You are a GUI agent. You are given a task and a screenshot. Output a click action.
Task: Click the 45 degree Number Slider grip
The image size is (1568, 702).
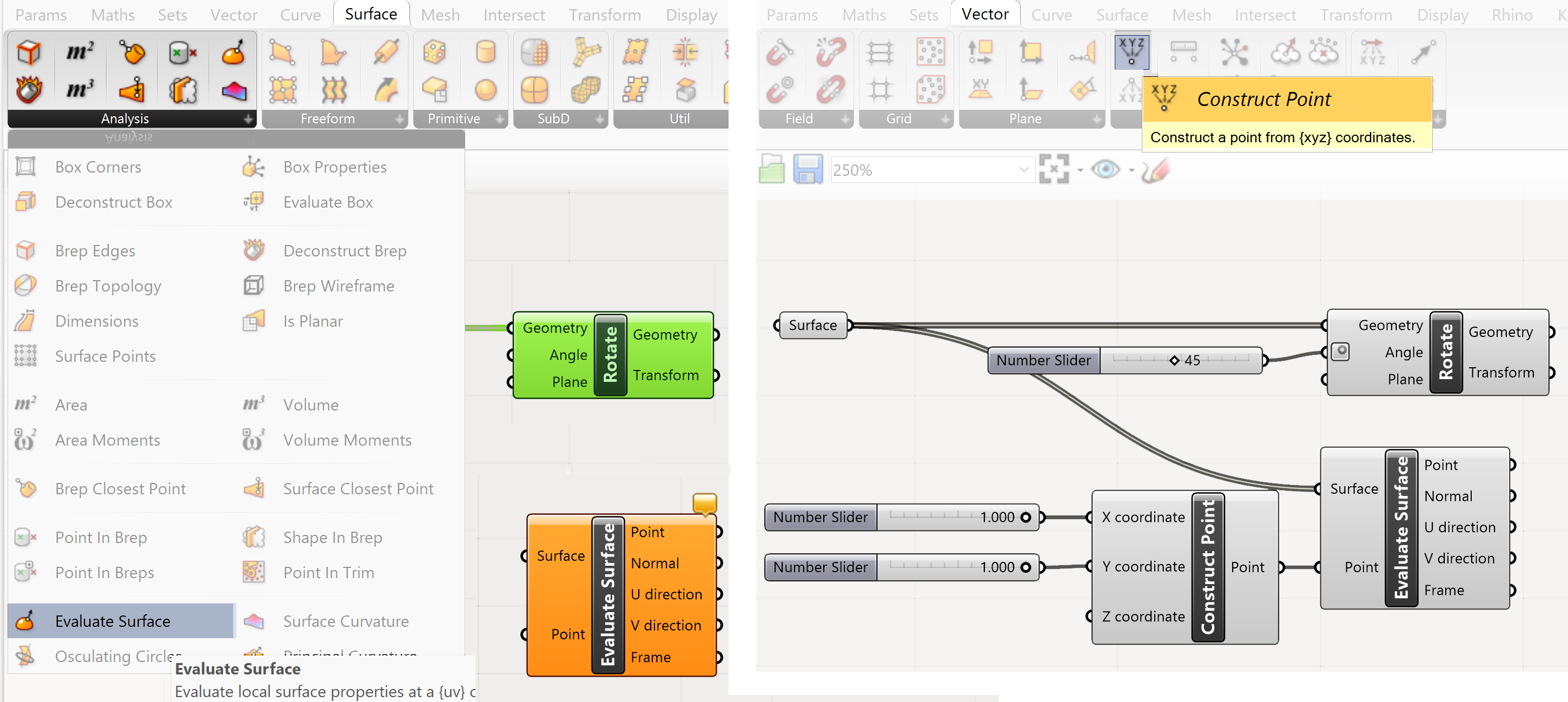pos(1174,360)
